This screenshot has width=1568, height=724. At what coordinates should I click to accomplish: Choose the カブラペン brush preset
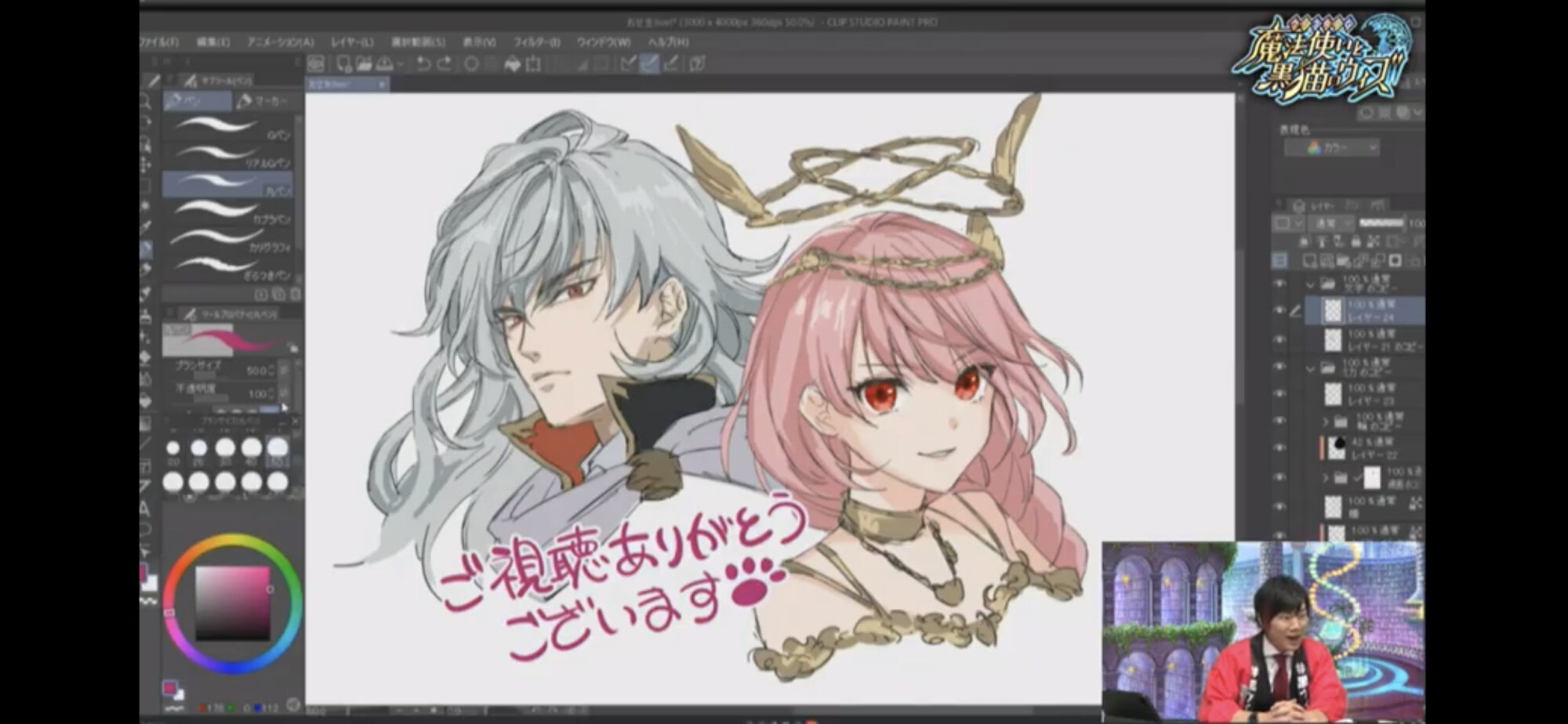click(x=228, y=211)
